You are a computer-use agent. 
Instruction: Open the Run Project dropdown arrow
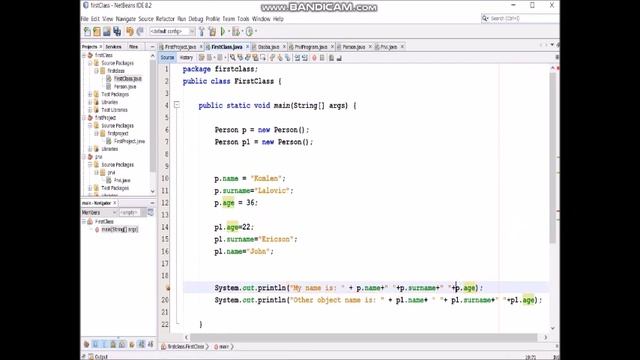point(228,31)
